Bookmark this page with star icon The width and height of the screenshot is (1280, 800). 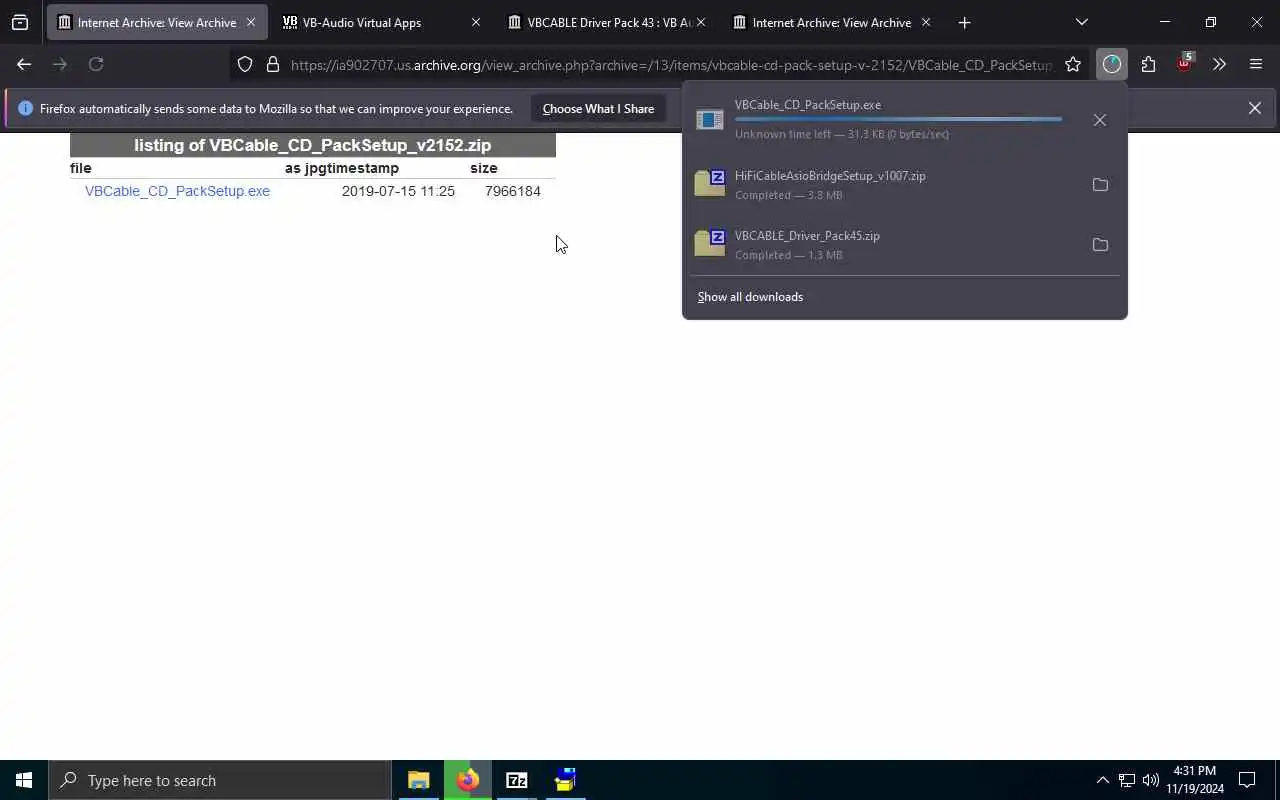tap(1073, 64)
